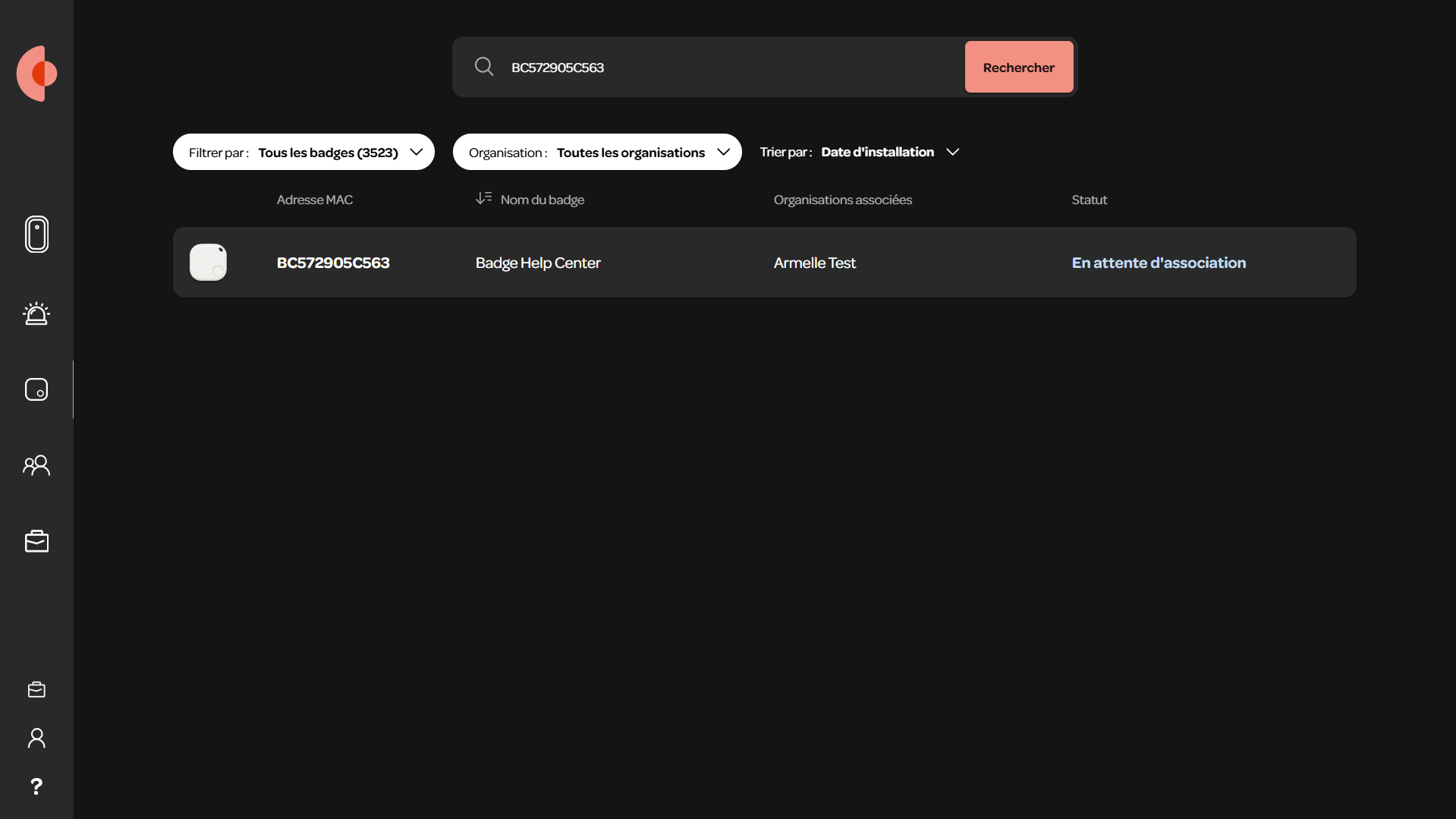This screenshot has width=1456, height=819.
Task: Click the Nom du badge column header
Action: point(542,200)
